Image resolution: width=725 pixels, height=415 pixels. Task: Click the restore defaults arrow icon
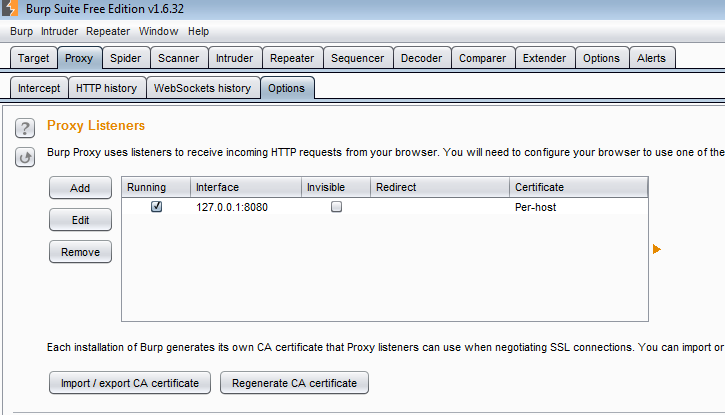tap(26, 156)
